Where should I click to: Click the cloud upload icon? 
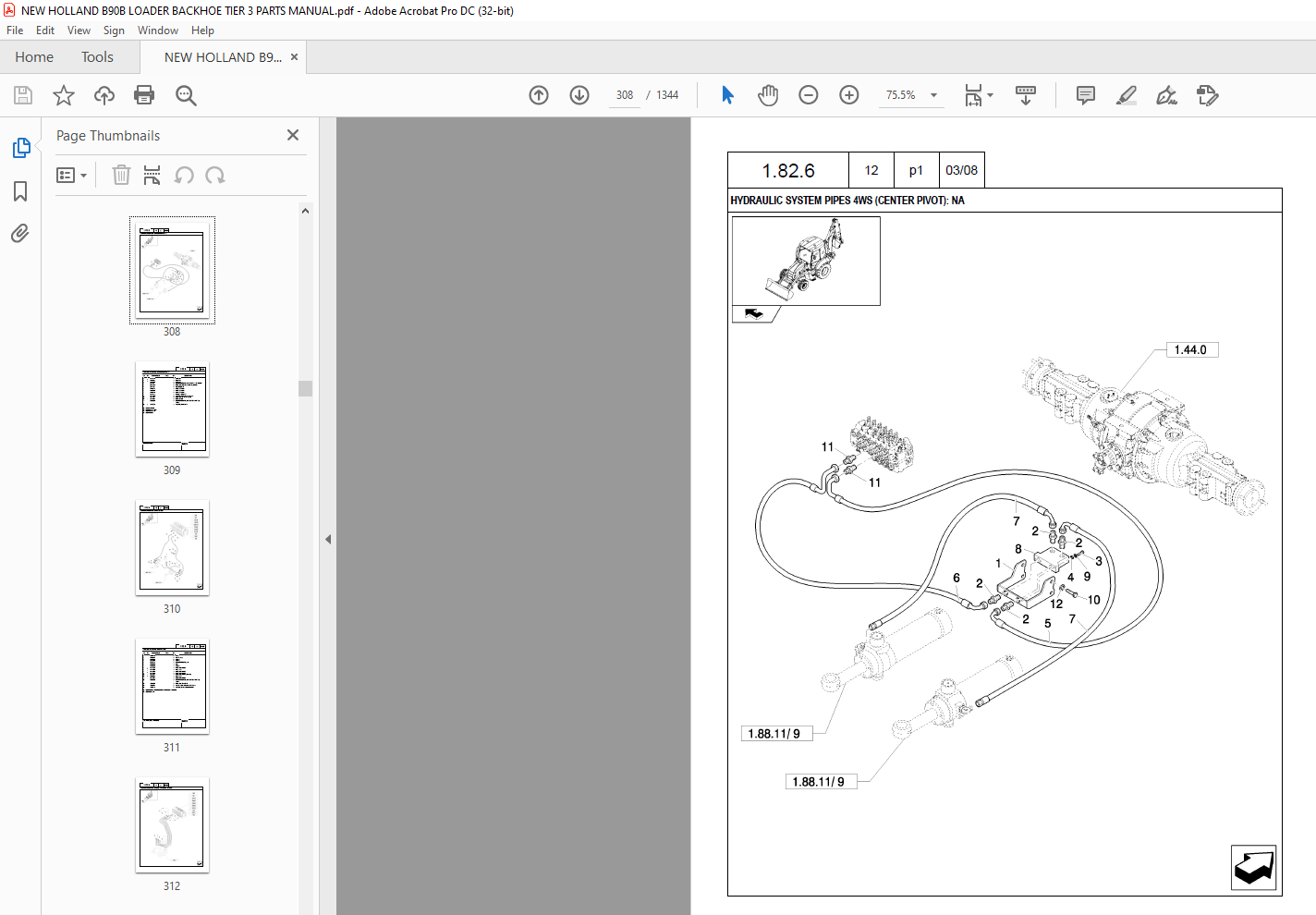tap(104, 95)
